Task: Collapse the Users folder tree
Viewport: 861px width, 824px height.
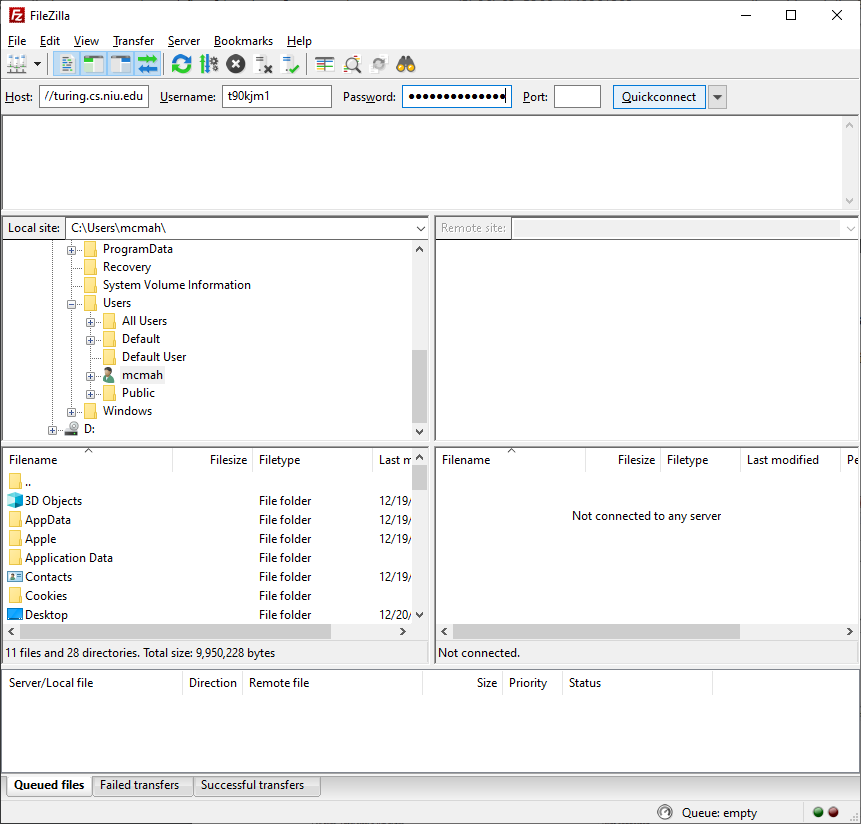Action: [72, 302]
